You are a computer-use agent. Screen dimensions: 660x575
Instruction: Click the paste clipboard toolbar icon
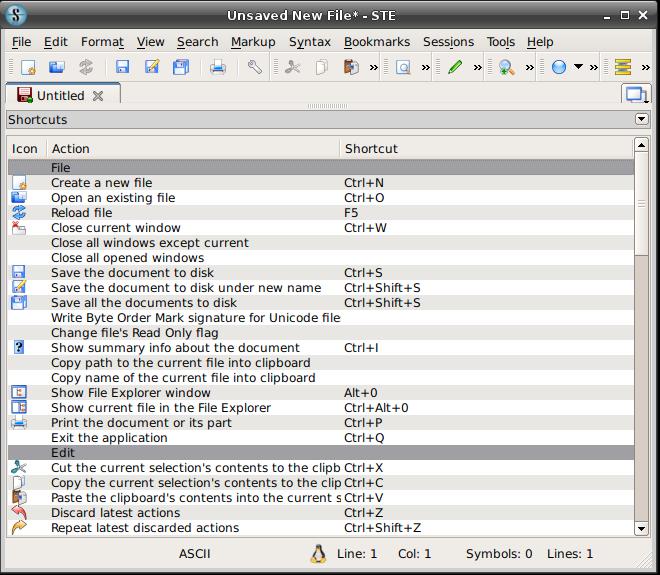click(x=351, y=67)
